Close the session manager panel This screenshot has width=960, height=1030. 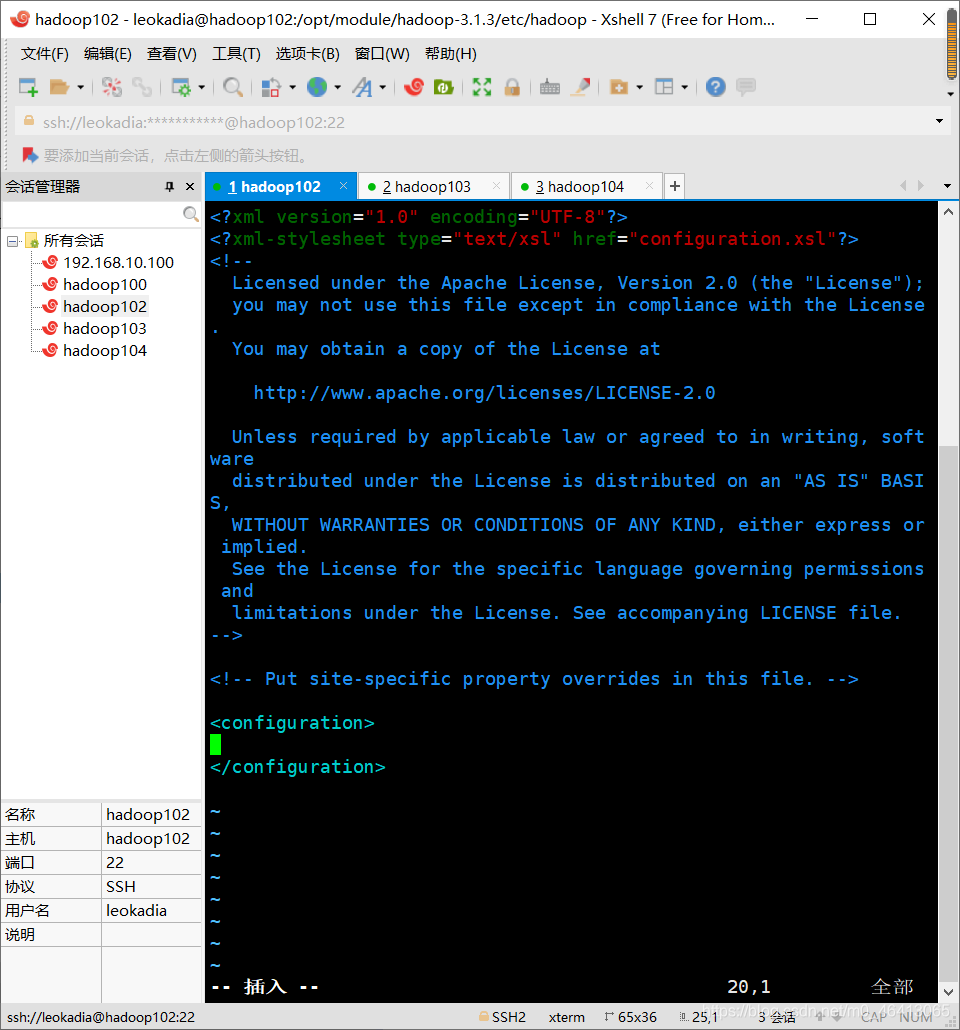tap(190, 187)
